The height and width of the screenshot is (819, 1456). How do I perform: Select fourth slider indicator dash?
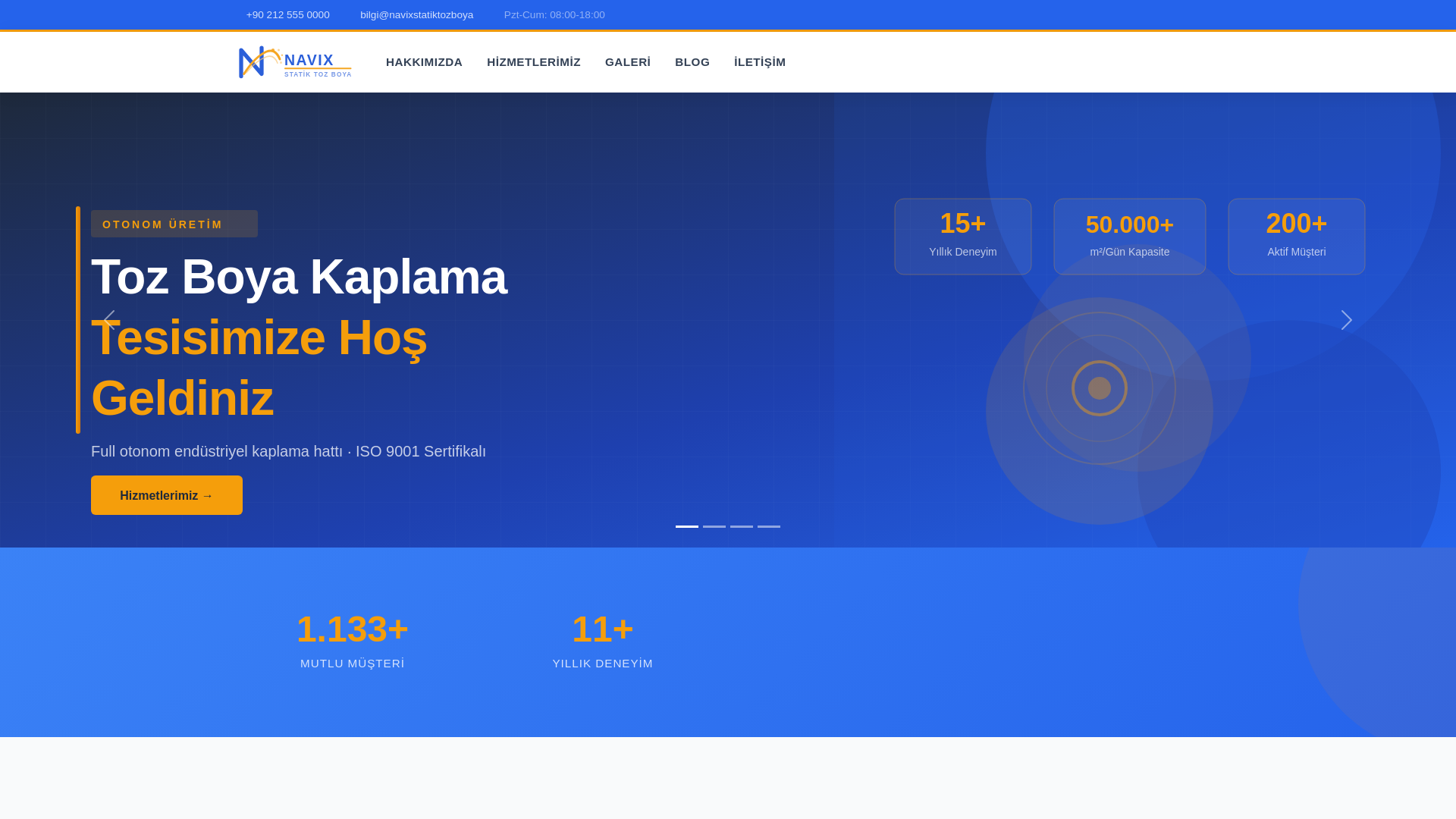point(769,526)
